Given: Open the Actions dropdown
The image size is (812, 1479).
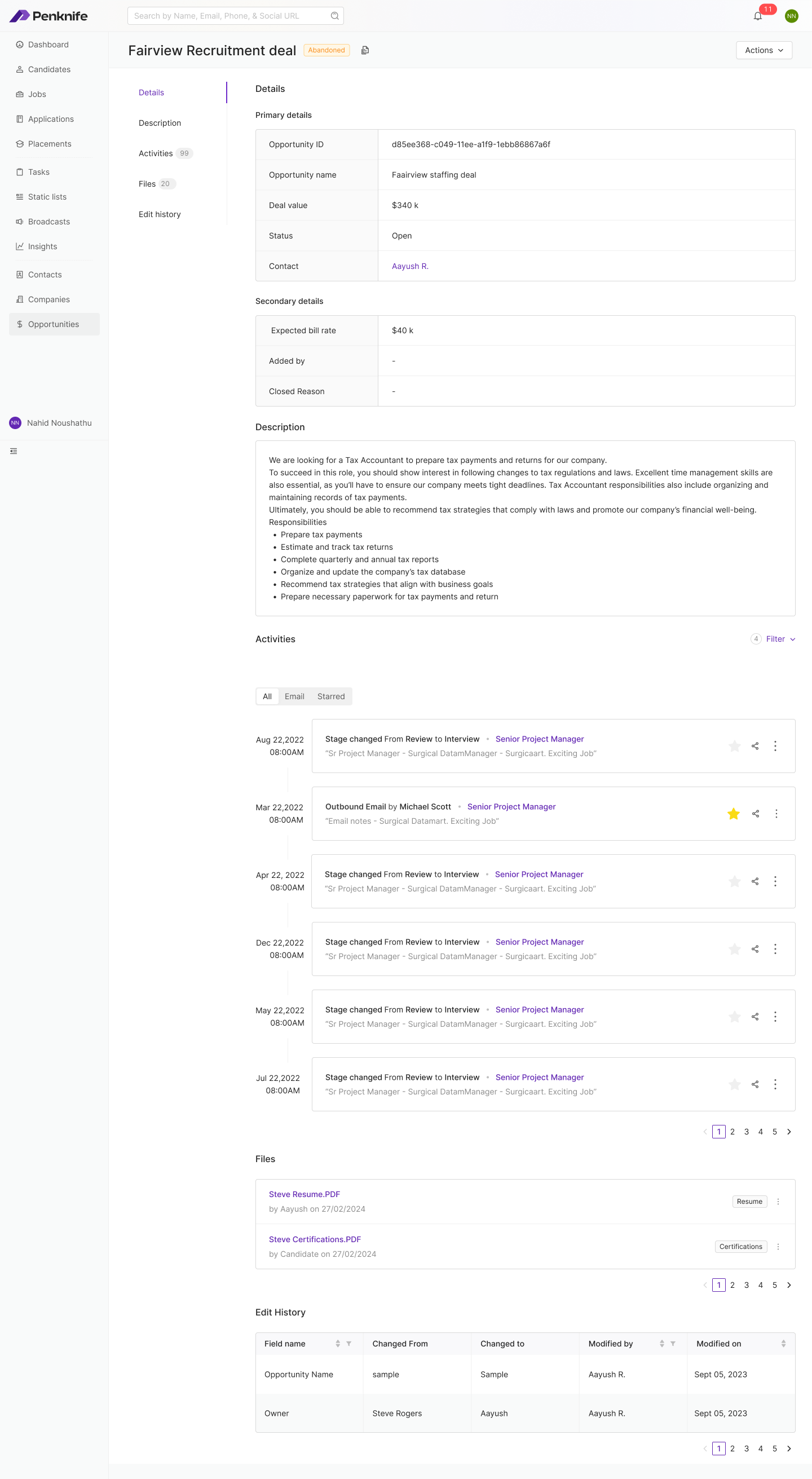Looking at the screenshot, I should tap(764, 51).
